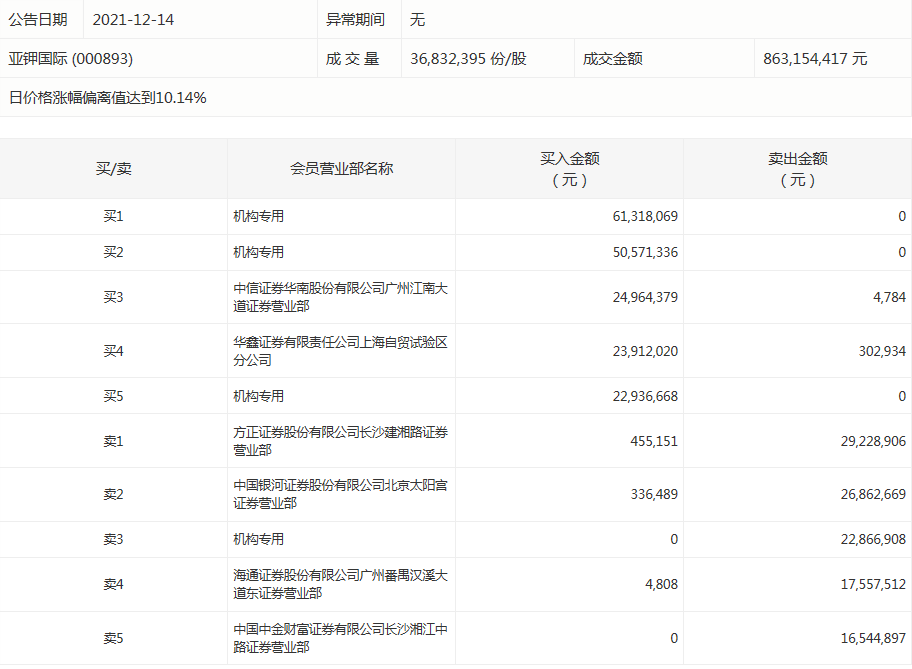Click the 买/卖 column header

point(113,169)
